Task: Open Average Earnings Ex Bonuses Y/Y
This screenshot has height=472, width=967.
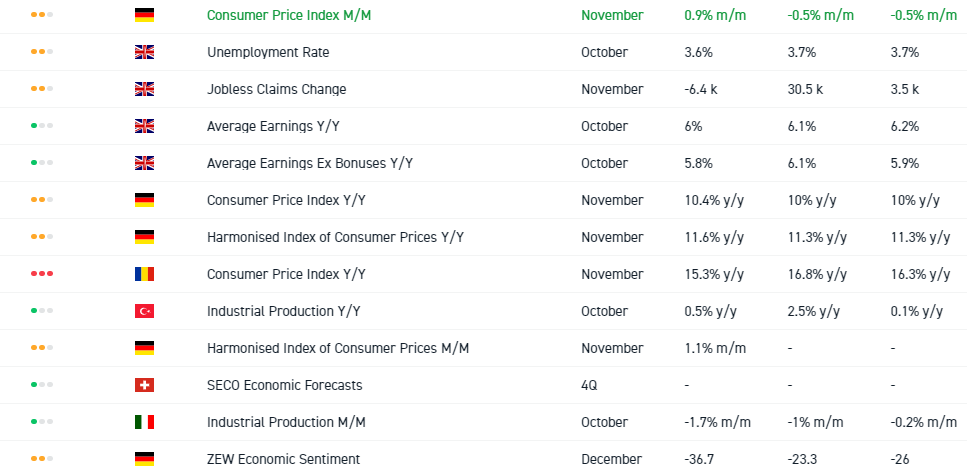Action: tap(310, 163)
